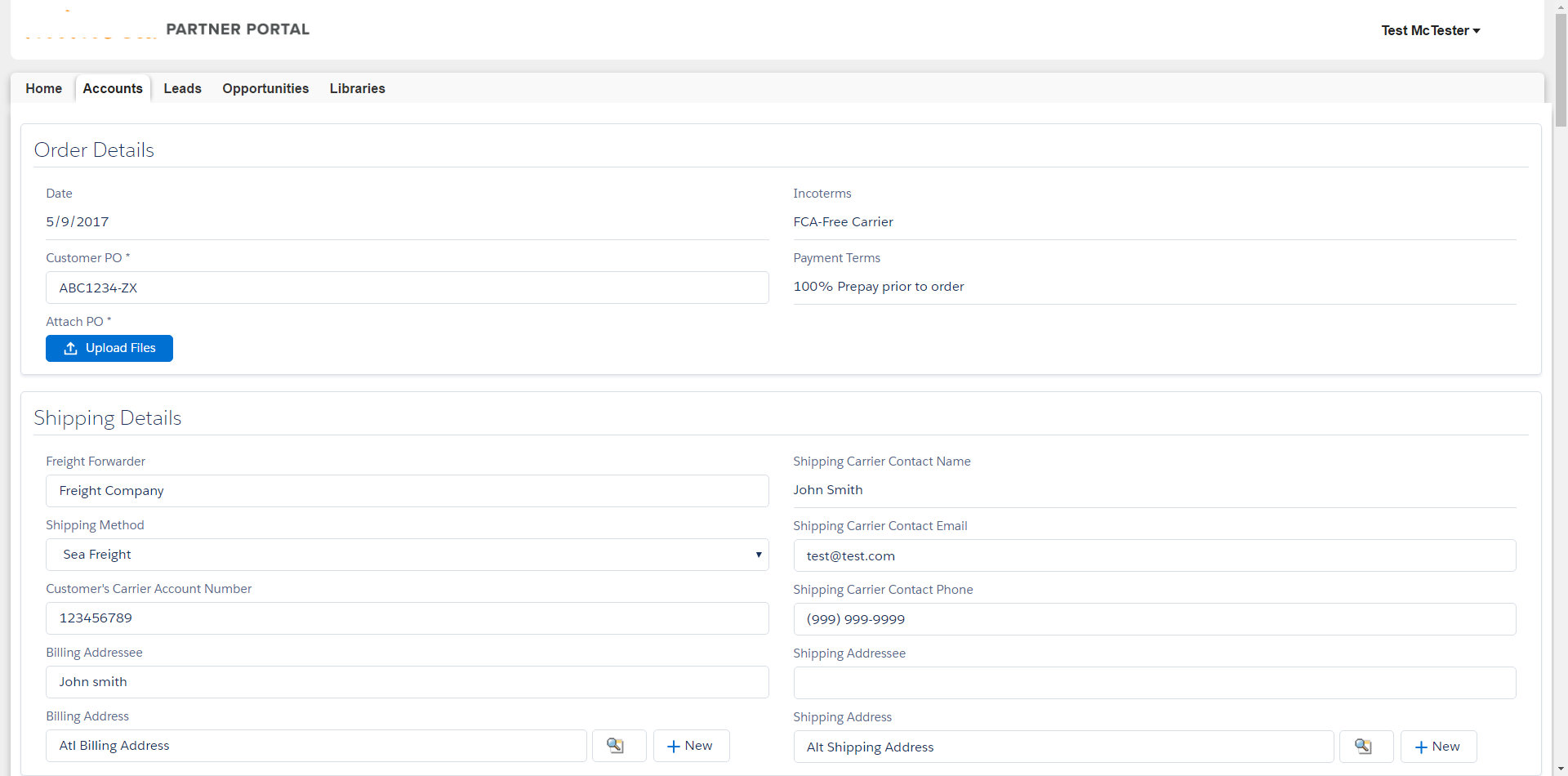The height and width of the screenshot is (776, 1568).
Task: Click the Freight Forwarder text field
Action: tap(407, 491)
